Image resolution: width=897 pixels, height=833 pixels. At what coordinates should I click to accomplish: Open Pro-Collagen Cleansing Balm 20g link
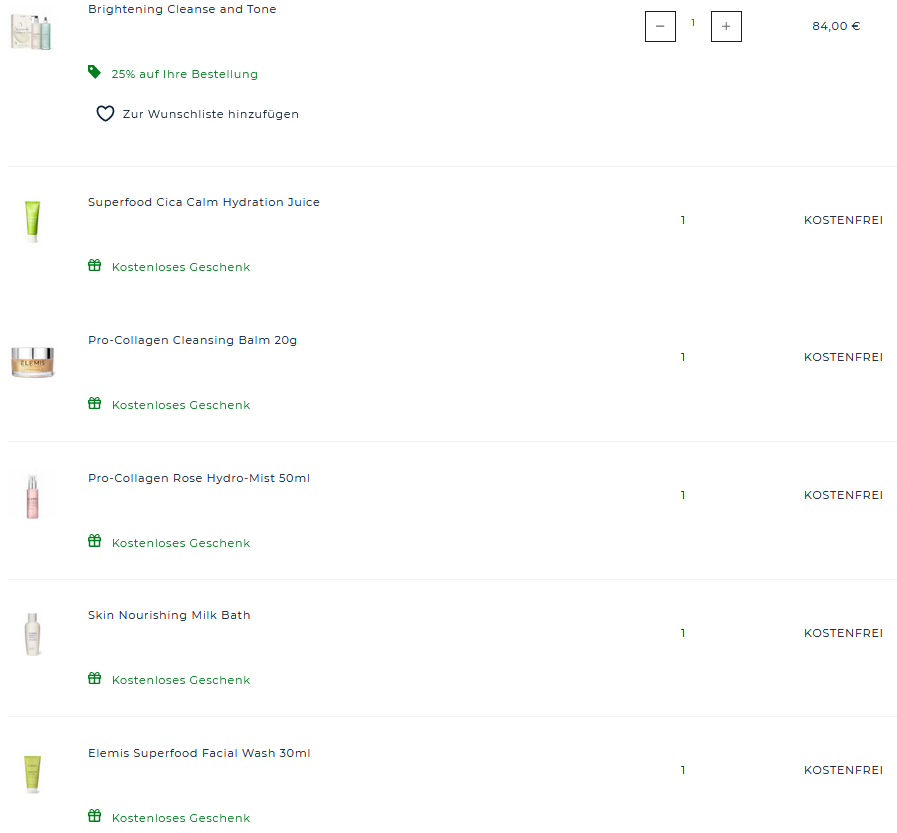[x=192, y=340]
